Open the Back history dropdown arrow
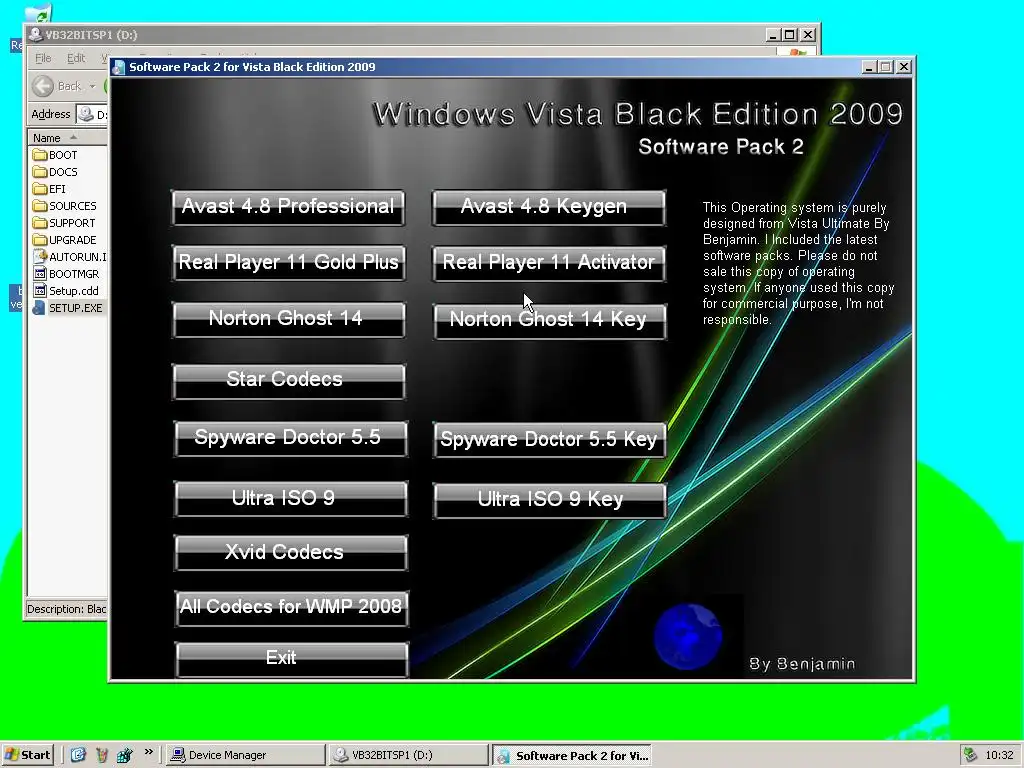 92,86
